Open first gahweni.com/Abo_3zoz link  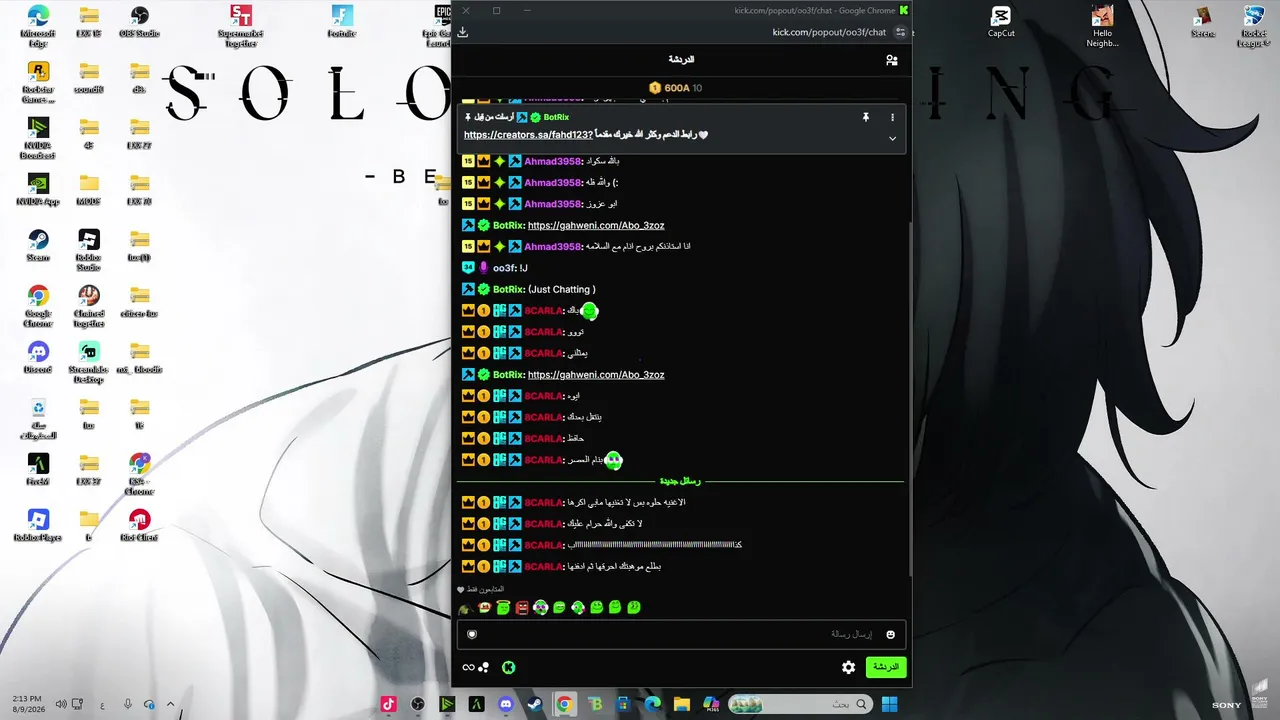[x=596, y=226]
